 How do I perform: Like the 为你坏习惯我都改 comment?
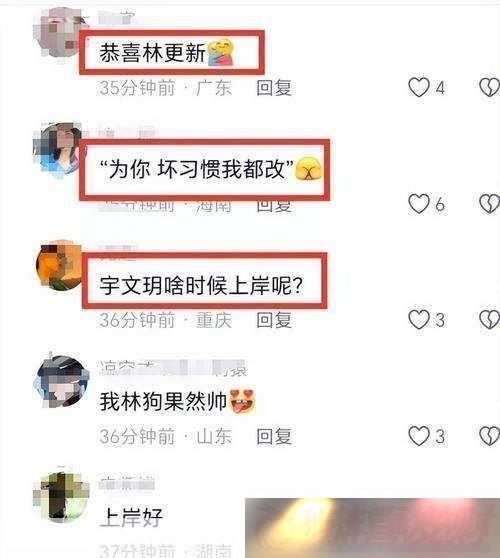[x=419, y=204]
